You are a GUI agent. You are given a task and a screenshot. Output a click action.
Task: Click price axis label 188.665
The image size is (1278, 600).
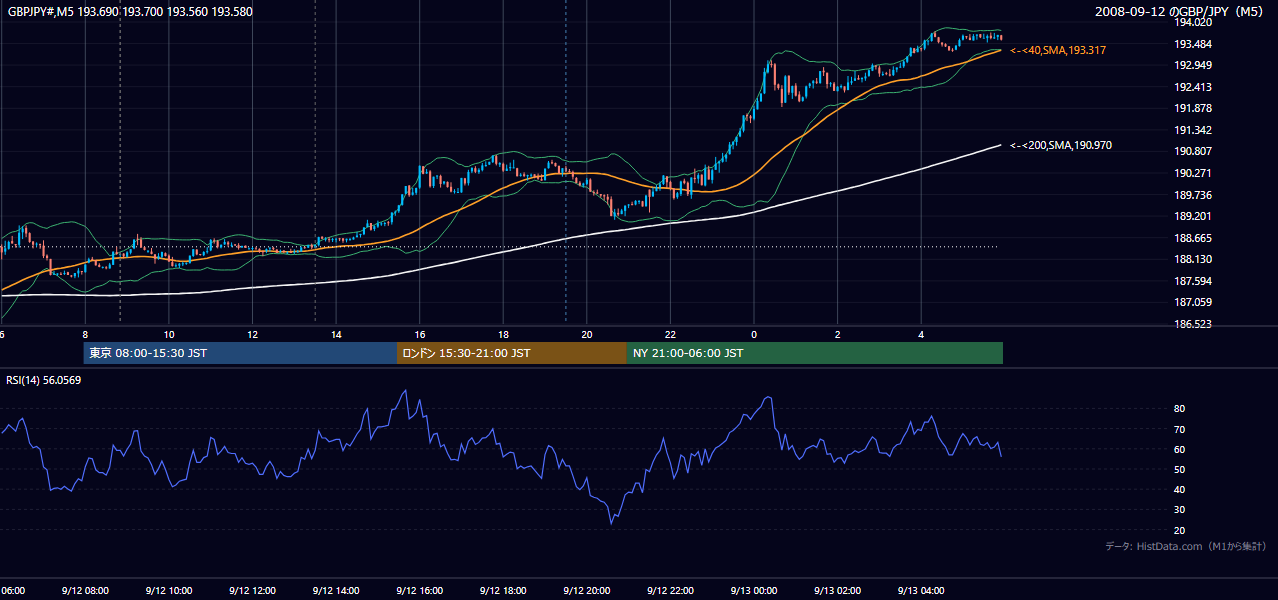pos(1193,238)
